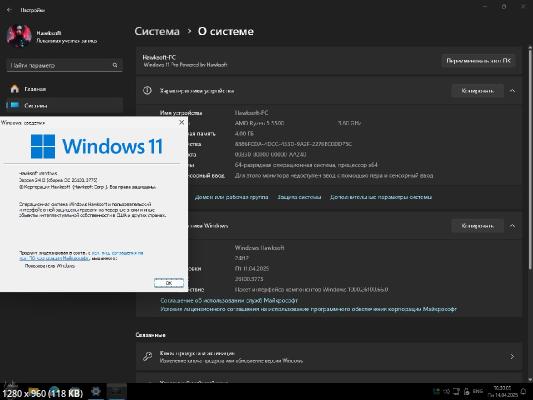Viewport: 533px width, 400px height.
Task: Select RAM value '4,00 ГБ'
Action: tap(244, 134)
